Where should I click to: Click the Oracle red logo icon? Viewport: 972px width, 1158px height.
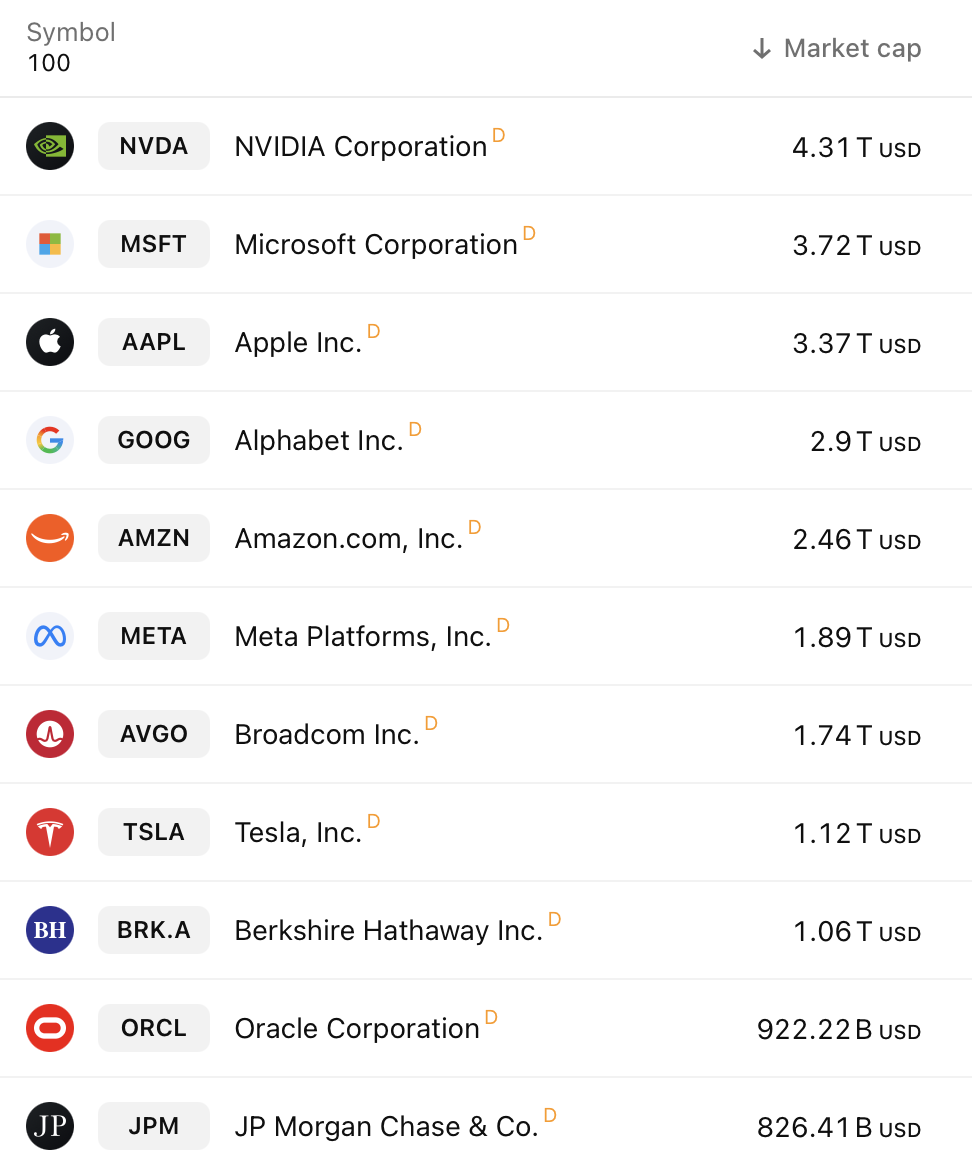pyautogui.click(x=49, y=1028)
